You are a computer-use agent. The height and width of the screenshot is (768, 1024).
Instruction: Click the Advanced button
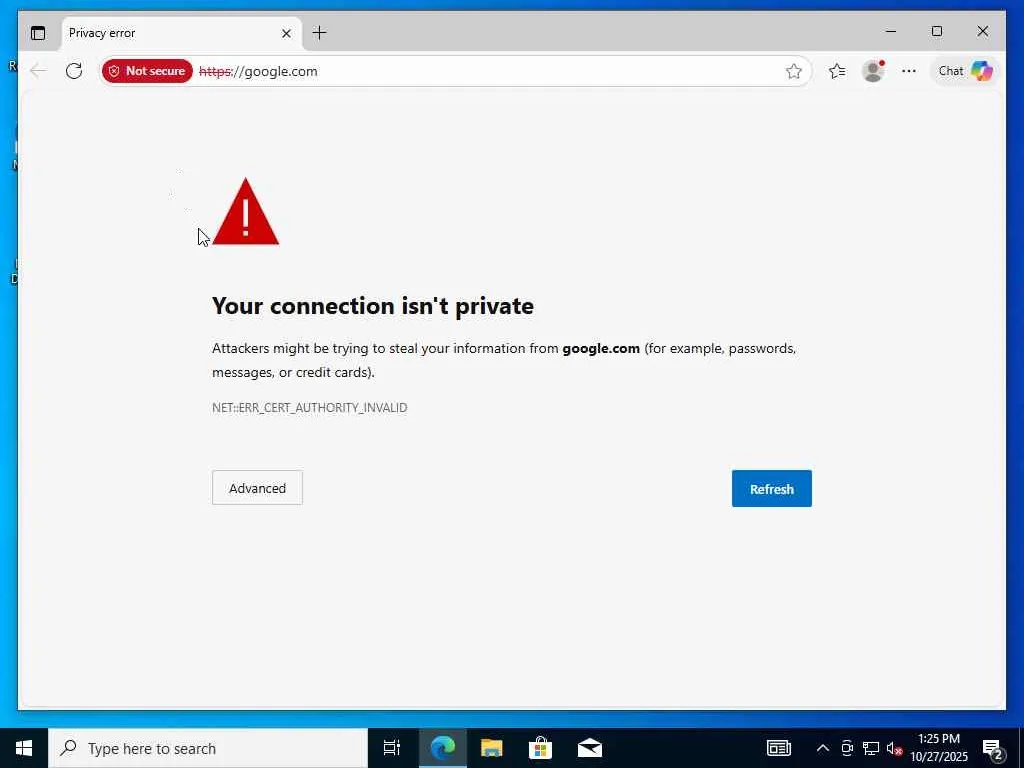click(x=257, y=488)
